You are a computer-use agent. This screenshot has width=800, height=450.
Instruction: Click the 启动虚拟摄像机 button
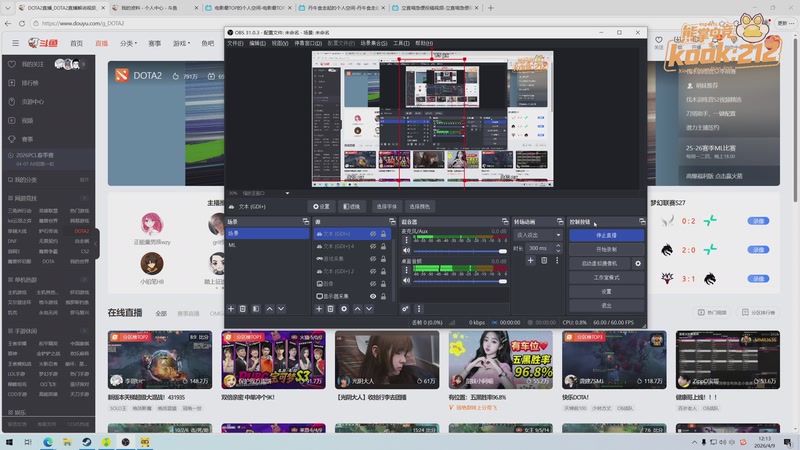click(599, 263)
